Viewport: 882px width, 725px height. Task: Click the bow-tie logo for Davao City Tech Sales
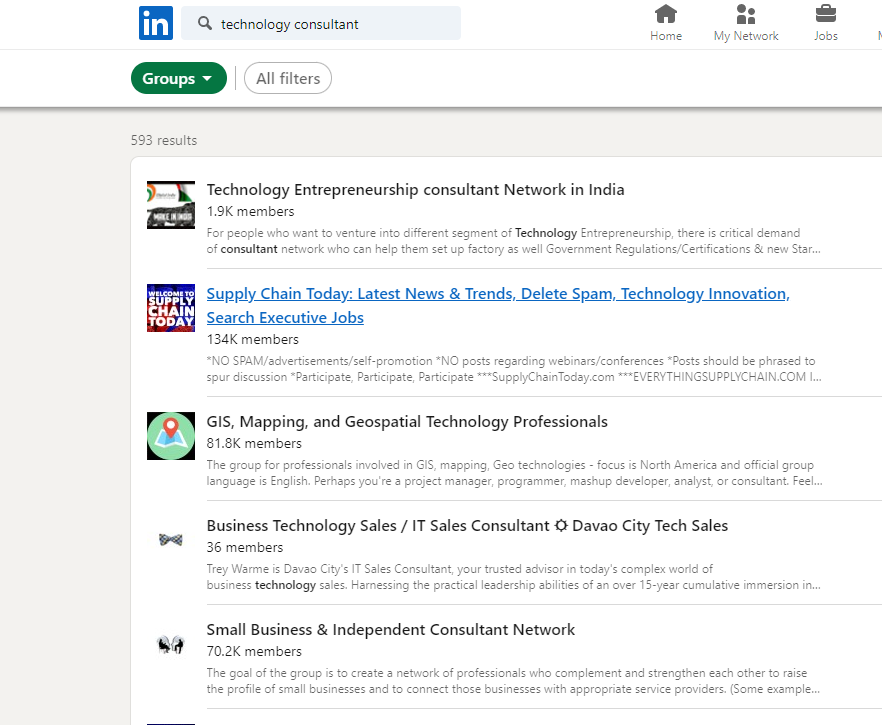click(170, 539)
